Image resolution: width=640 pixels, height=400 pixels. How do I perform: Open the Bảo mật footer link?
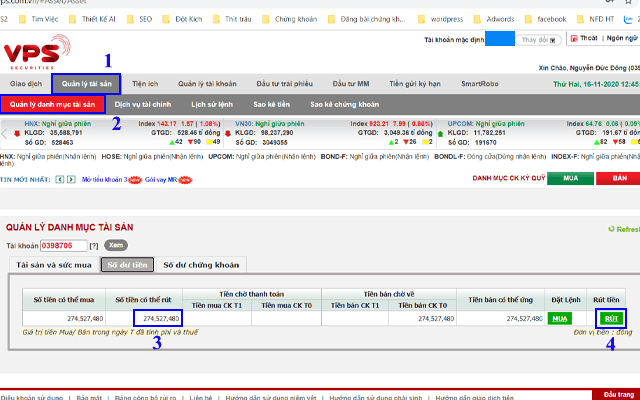click(89, 397)
